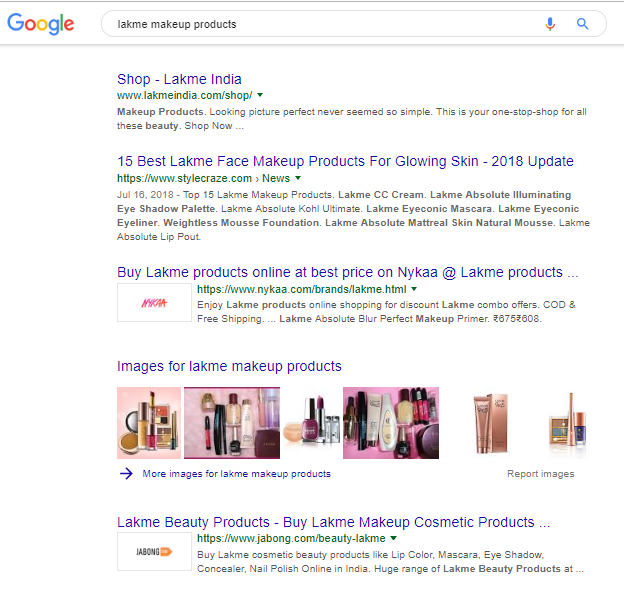Open second image with products on pink fabric
This screenshot has height=594, width=624.
click(232, 423)
